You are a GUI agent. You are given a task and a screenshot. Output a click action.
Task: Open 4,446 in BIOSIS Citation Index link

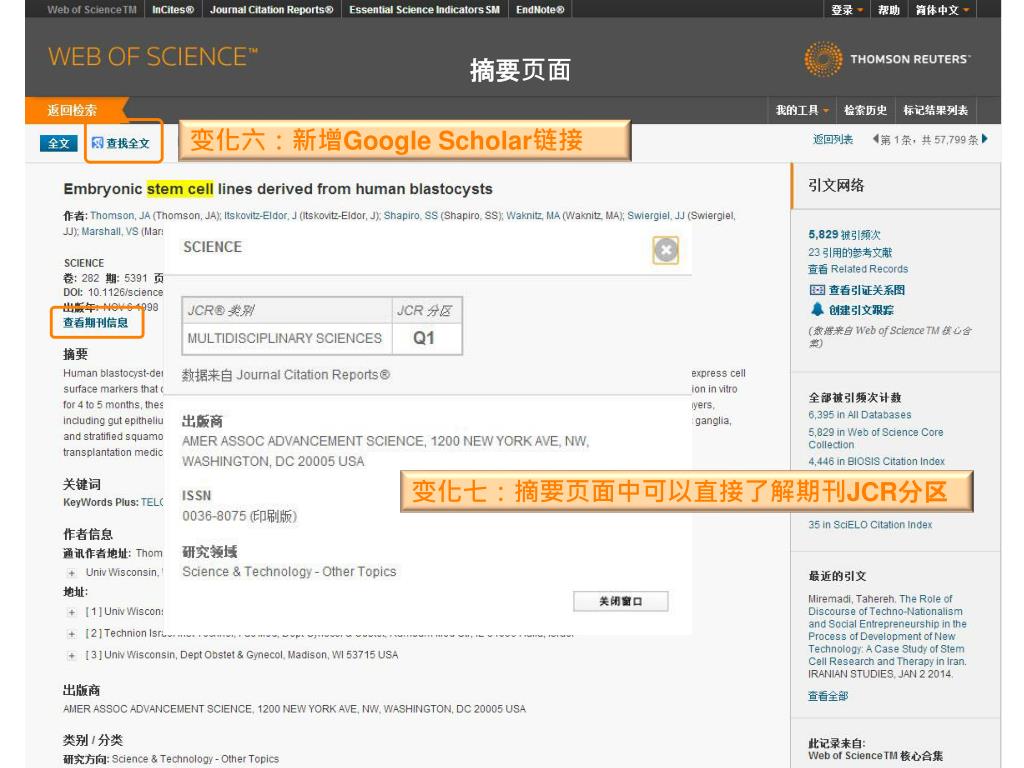click(x=876, y=461)
